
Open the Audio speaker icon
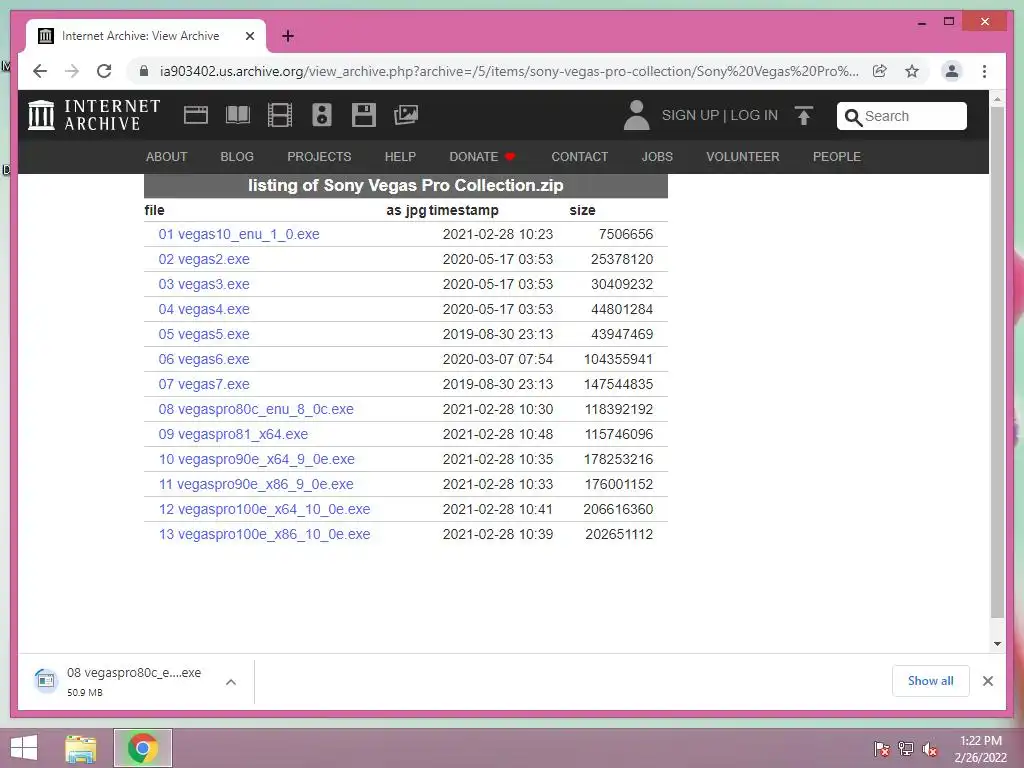click(321, 115)
